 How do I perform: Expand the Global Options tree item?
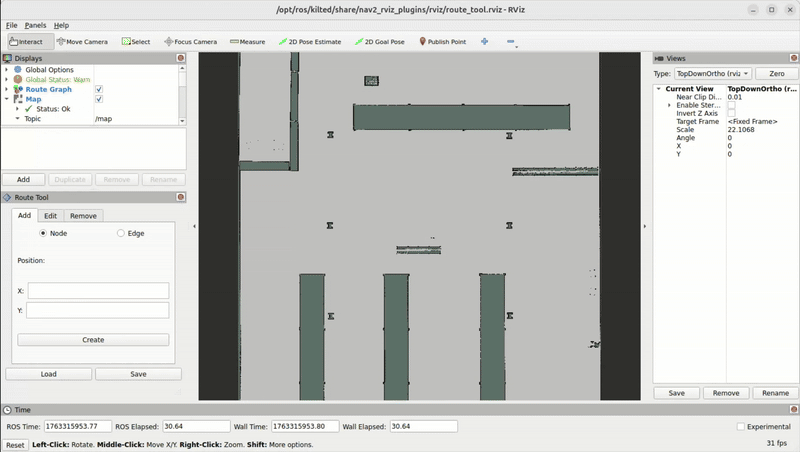(x=6, y=69)
